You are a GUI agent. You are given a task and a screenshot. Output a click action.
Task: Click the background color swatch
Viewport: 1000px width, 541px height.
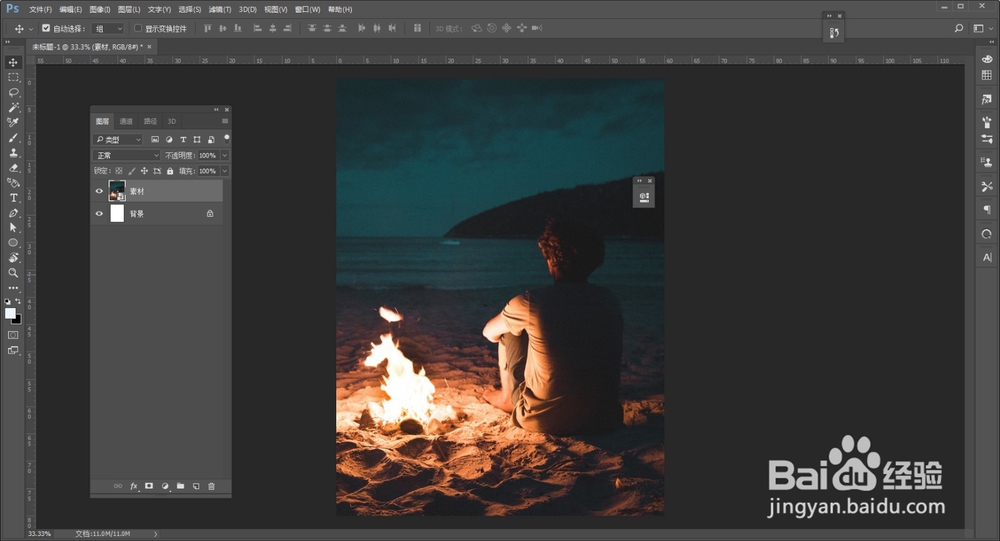click(x=18, y=320)
